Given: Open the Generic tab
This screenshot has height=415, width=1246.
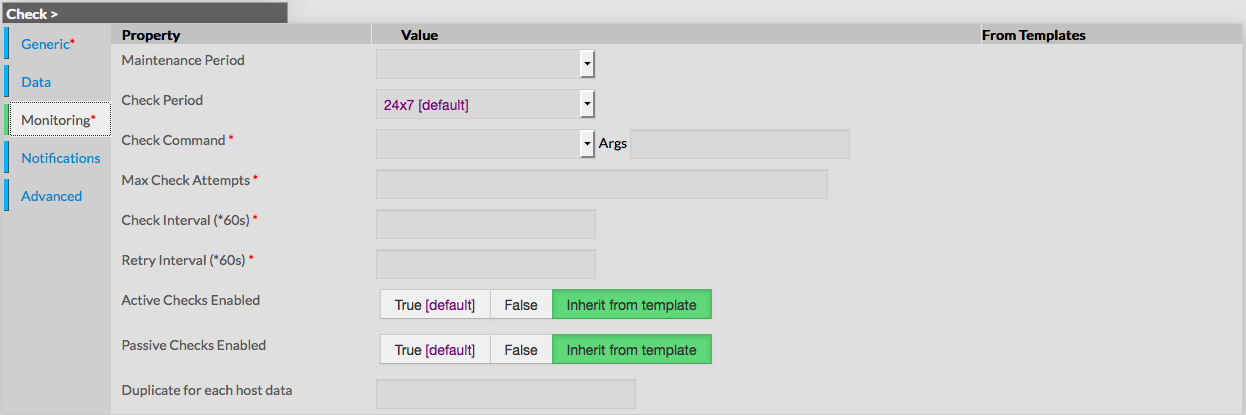Looking at the screenshot, I should pyautogui.click(x=47, y=44).
